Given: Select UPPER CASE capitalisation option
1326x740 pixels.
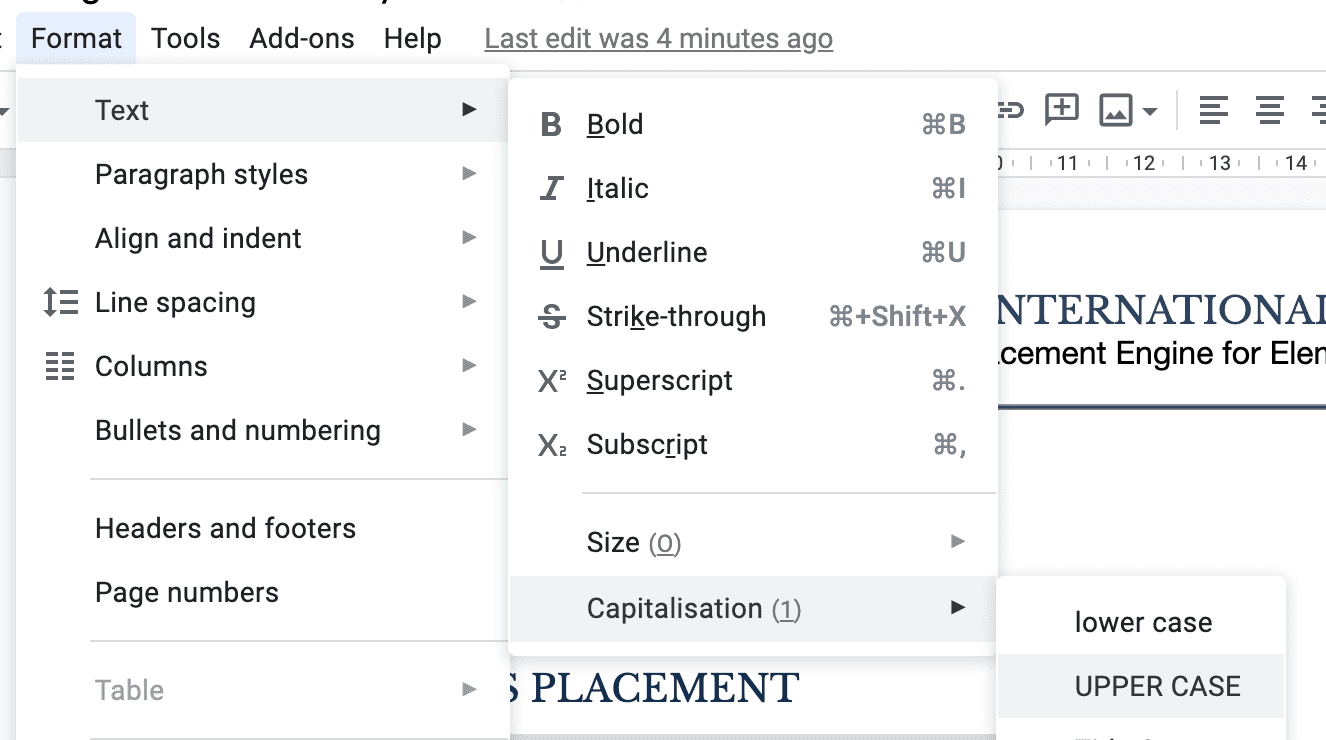Looking at the screenshot, I should click(x=1157, y=686).
